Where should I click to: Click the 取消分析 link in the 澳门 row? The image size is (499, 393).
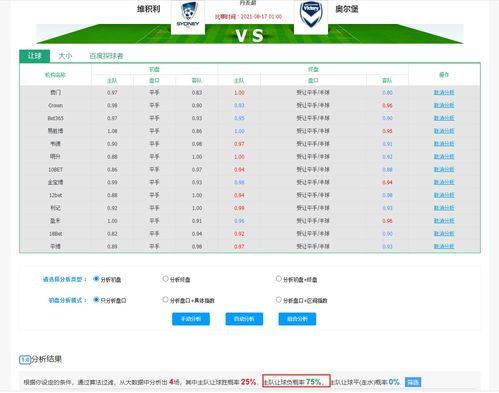click(x=444, y=92)
